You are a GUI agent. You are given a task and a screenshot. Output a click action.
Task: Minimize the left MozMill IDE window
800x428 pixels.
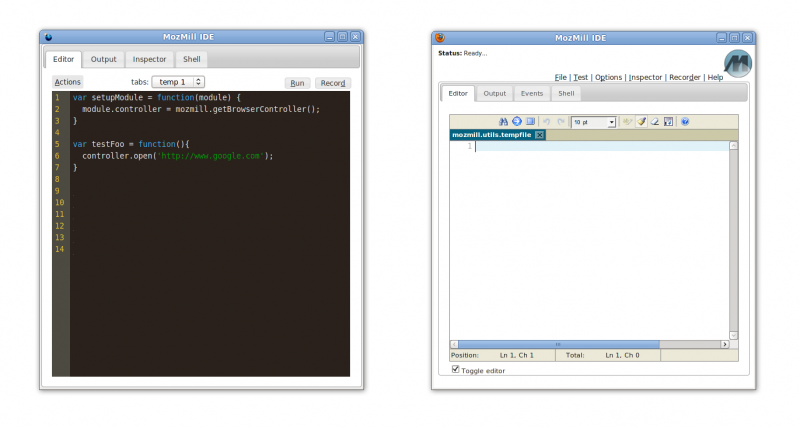pos(329,37)
